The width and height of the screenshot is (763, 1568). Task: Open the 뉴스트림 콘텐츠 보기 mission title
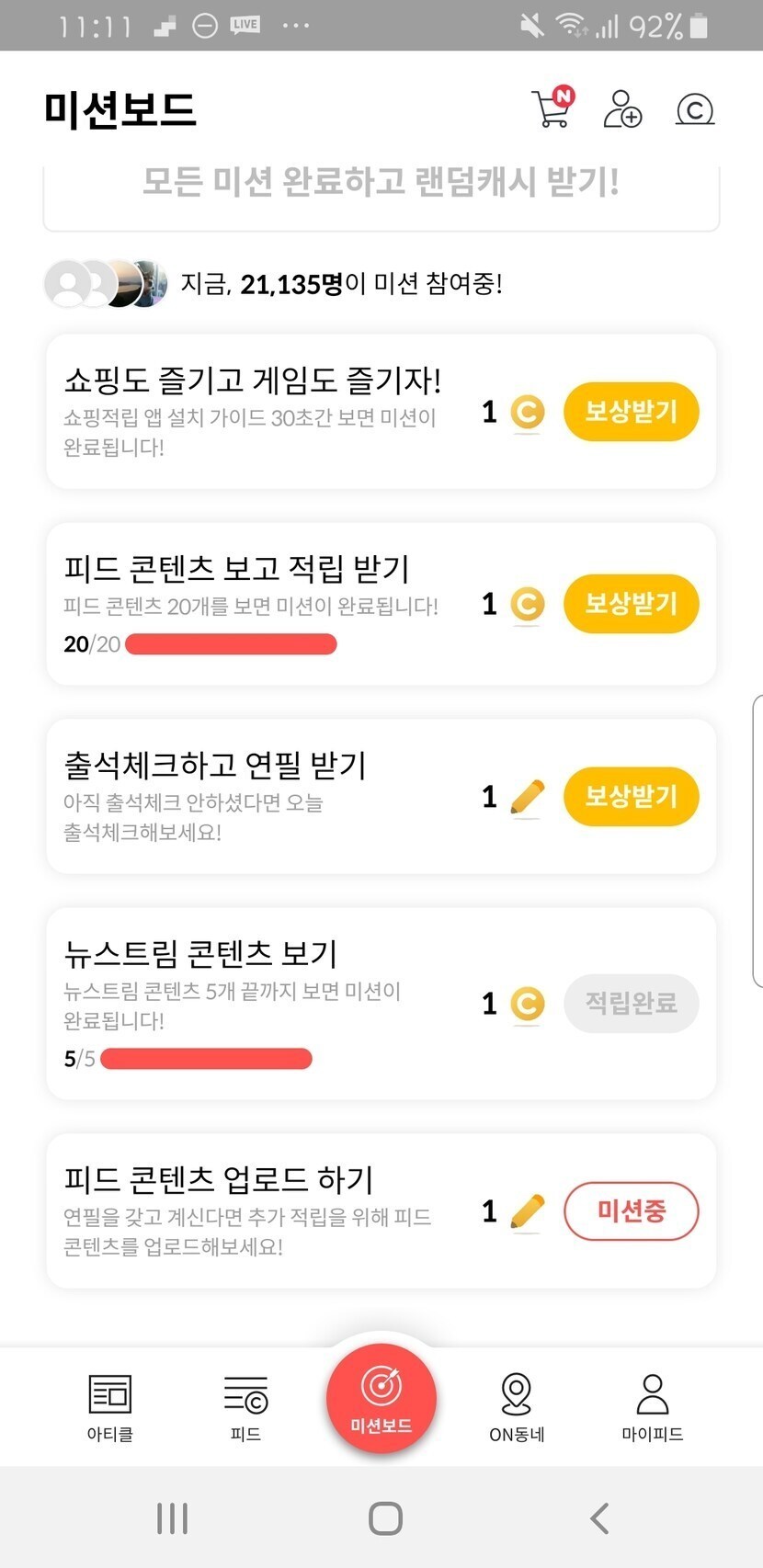[x=200, y=953]
